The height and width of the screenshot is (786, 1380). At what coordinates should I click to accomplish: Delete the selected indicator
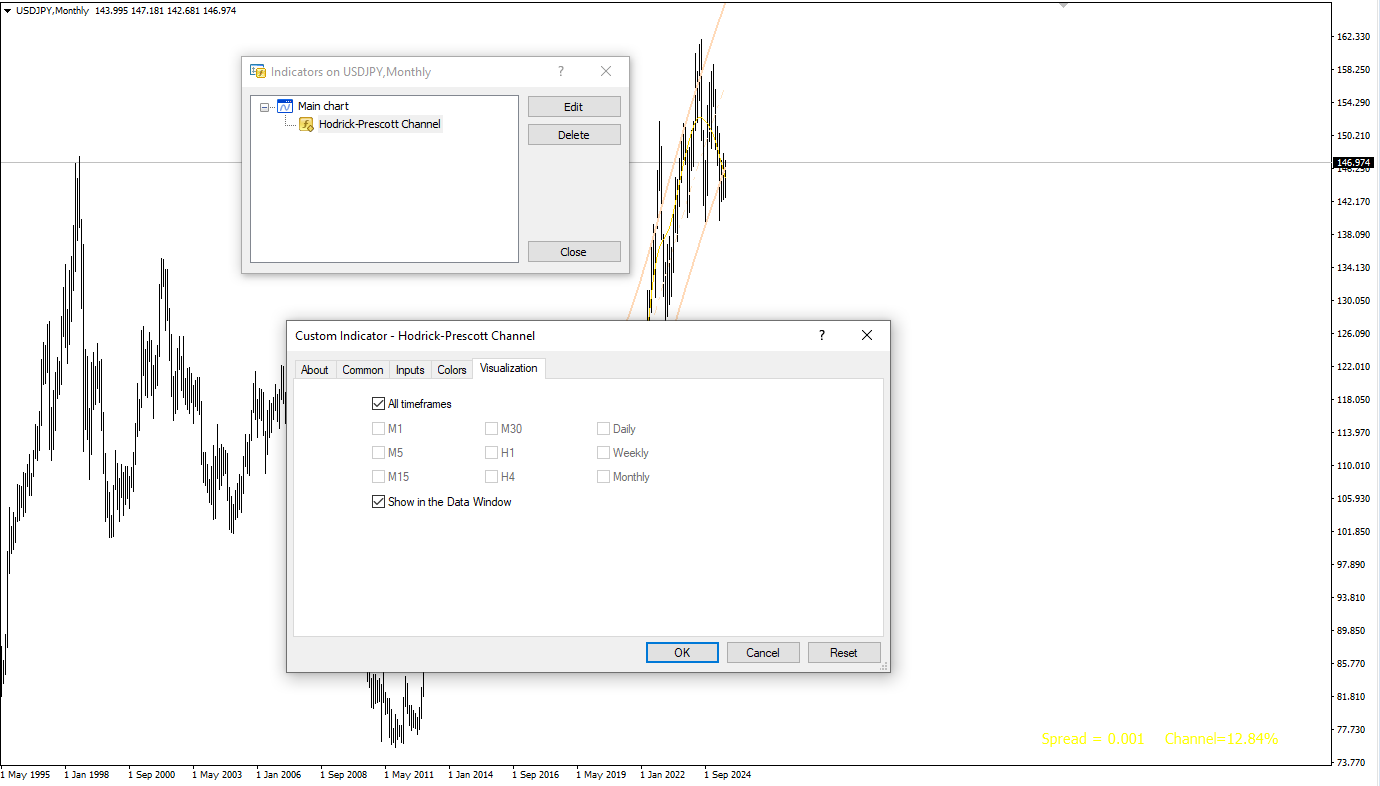coord(574,135)
